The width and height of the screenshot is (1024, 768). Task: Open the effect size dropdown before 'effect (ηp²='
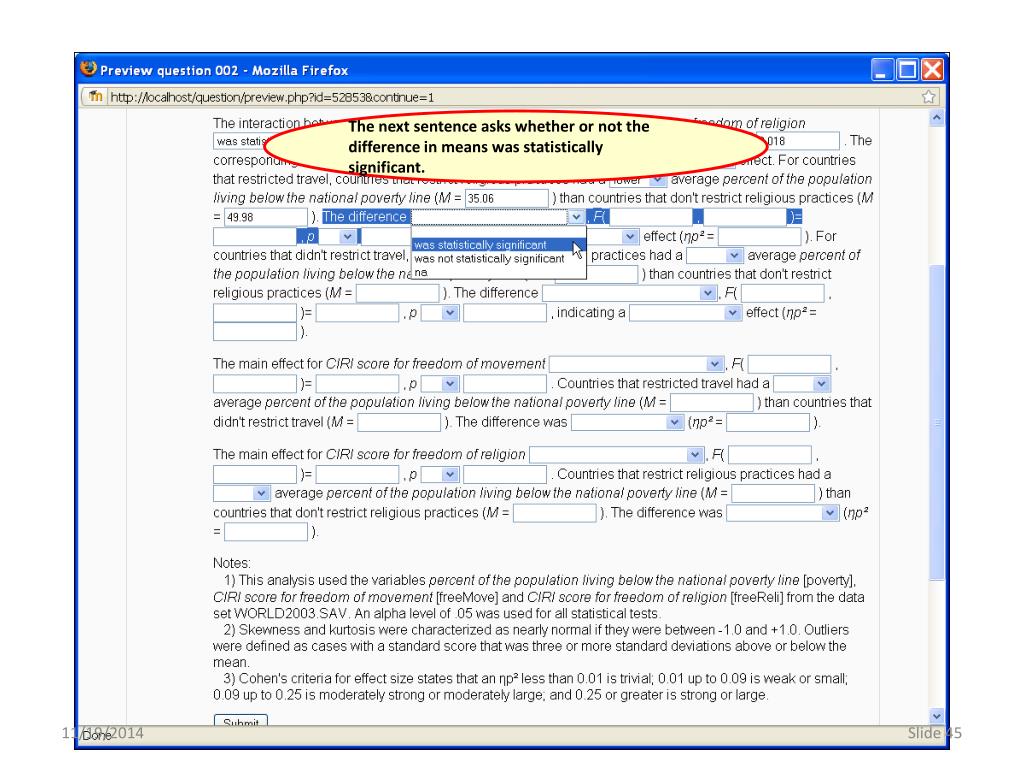pos(630,236)
